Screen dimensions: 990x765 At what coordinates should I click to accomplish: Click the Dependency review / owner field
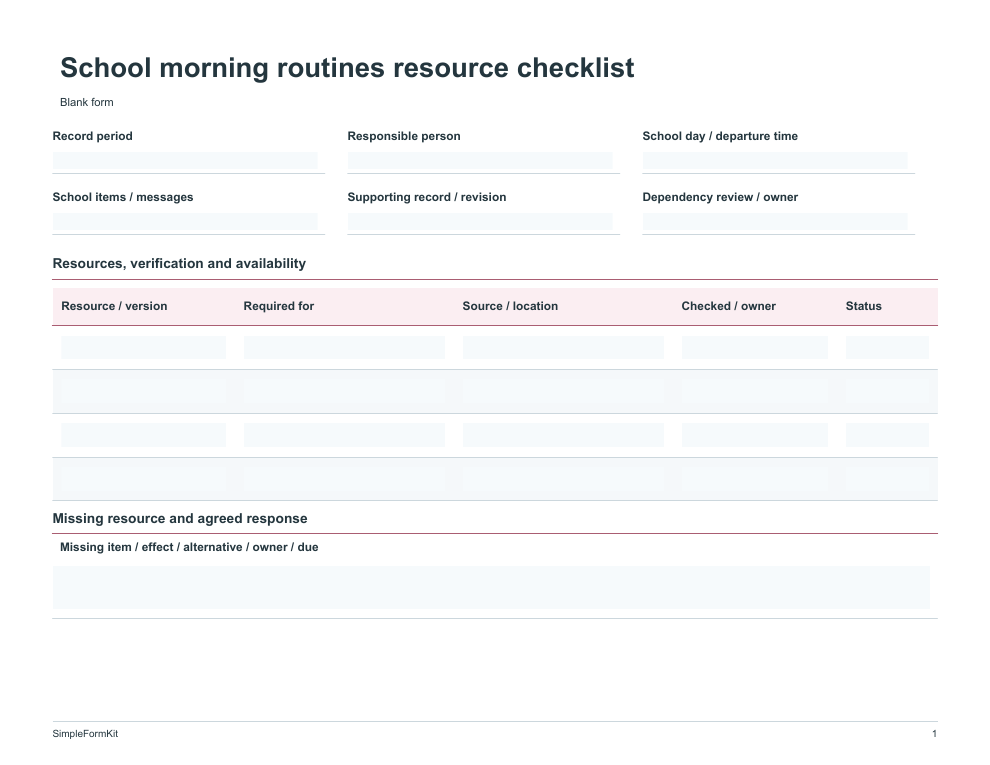[775, 222]
